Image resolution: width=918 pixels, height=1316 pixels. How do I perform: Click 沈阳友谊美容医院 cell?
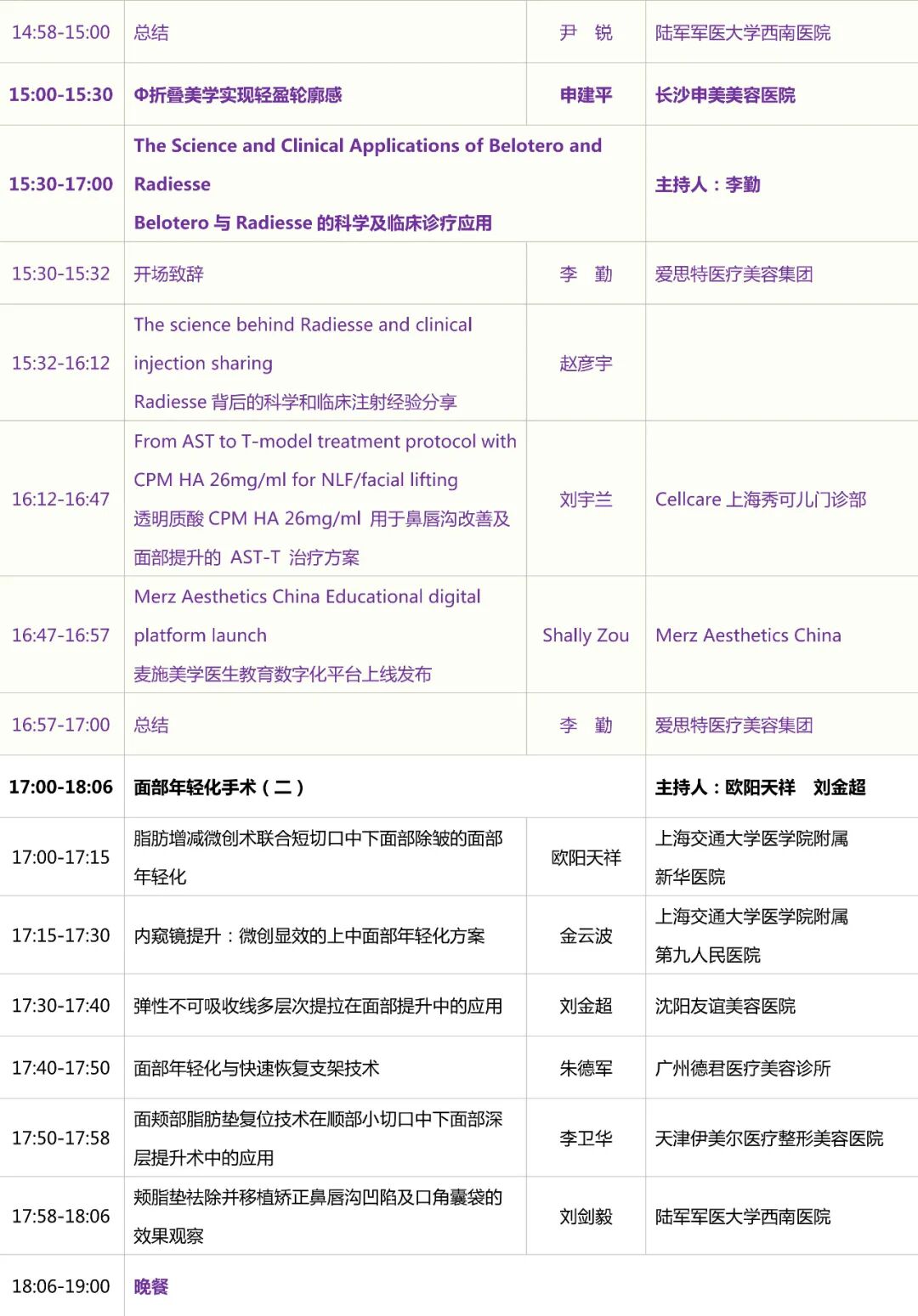click(x=727, y=1004)
